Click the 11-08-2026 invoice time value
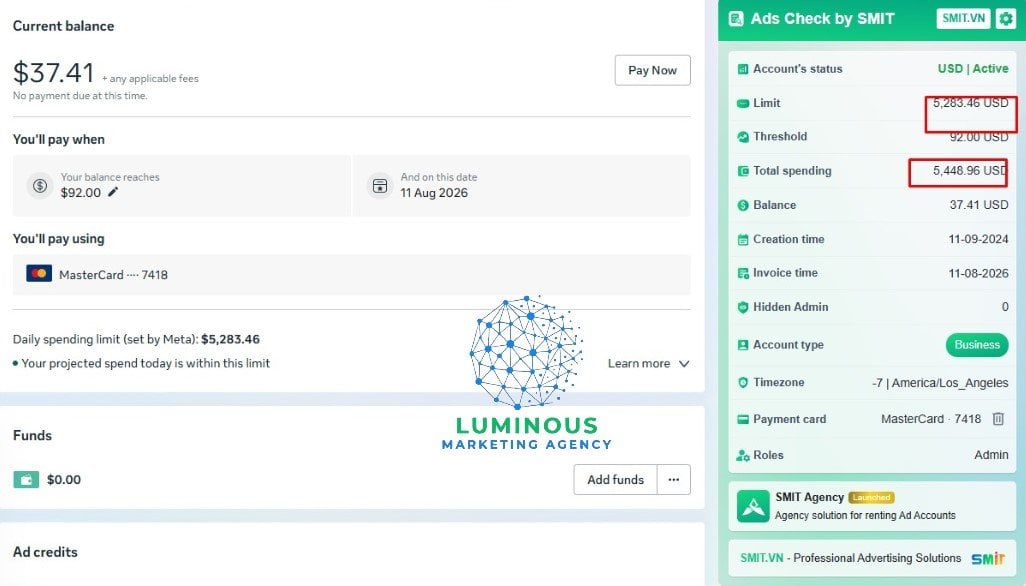The width and height of the screenshot is (1026, 586). click(x=978, y=273)
